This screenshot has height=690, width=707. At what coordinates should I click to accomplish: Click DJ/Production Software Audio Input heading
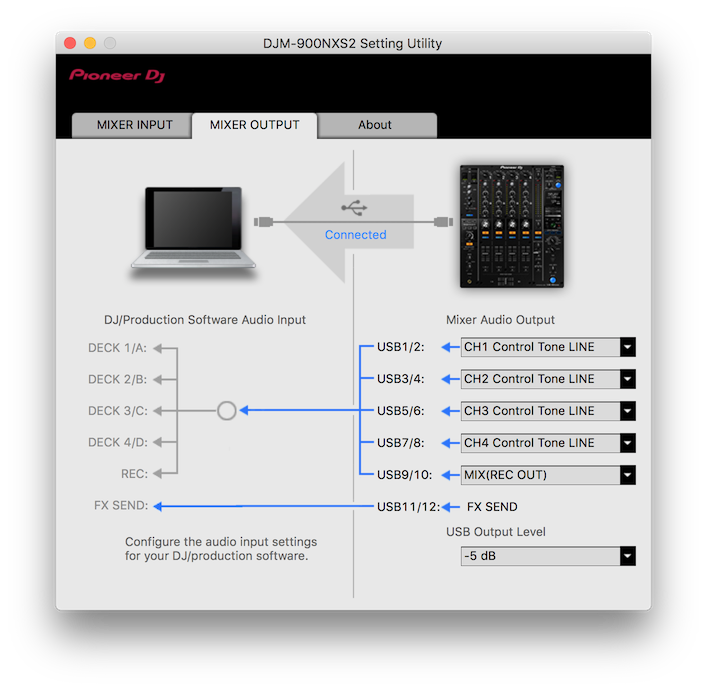(205, 320)
